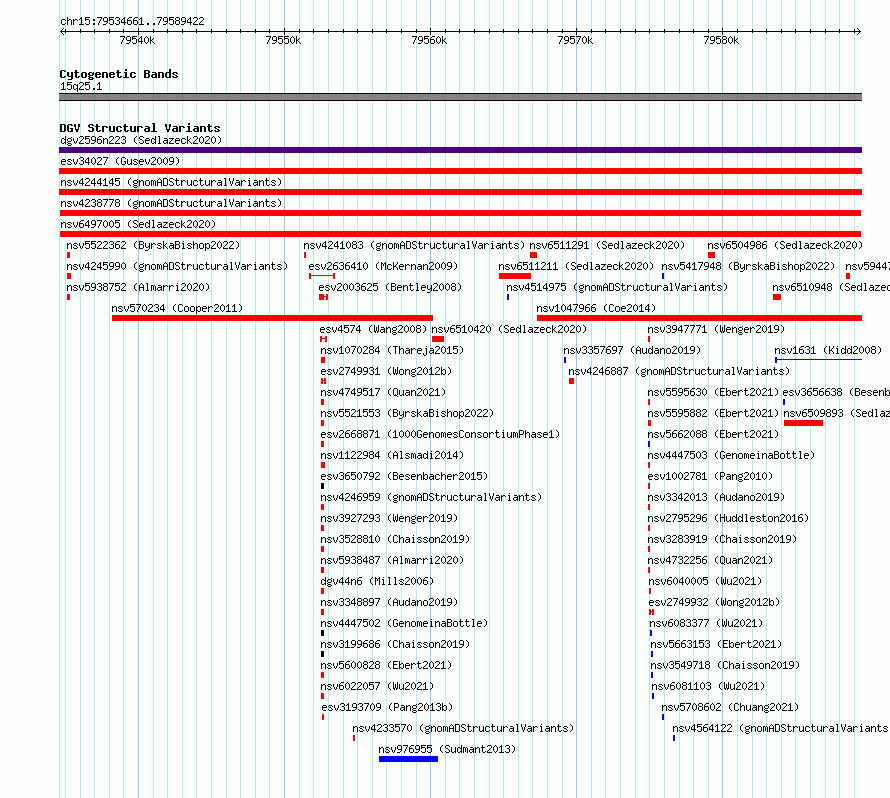Click the dgv2596n223 (Sedlazeck2020) variant label
The image size is (890, 798).
tap(141, 140)
